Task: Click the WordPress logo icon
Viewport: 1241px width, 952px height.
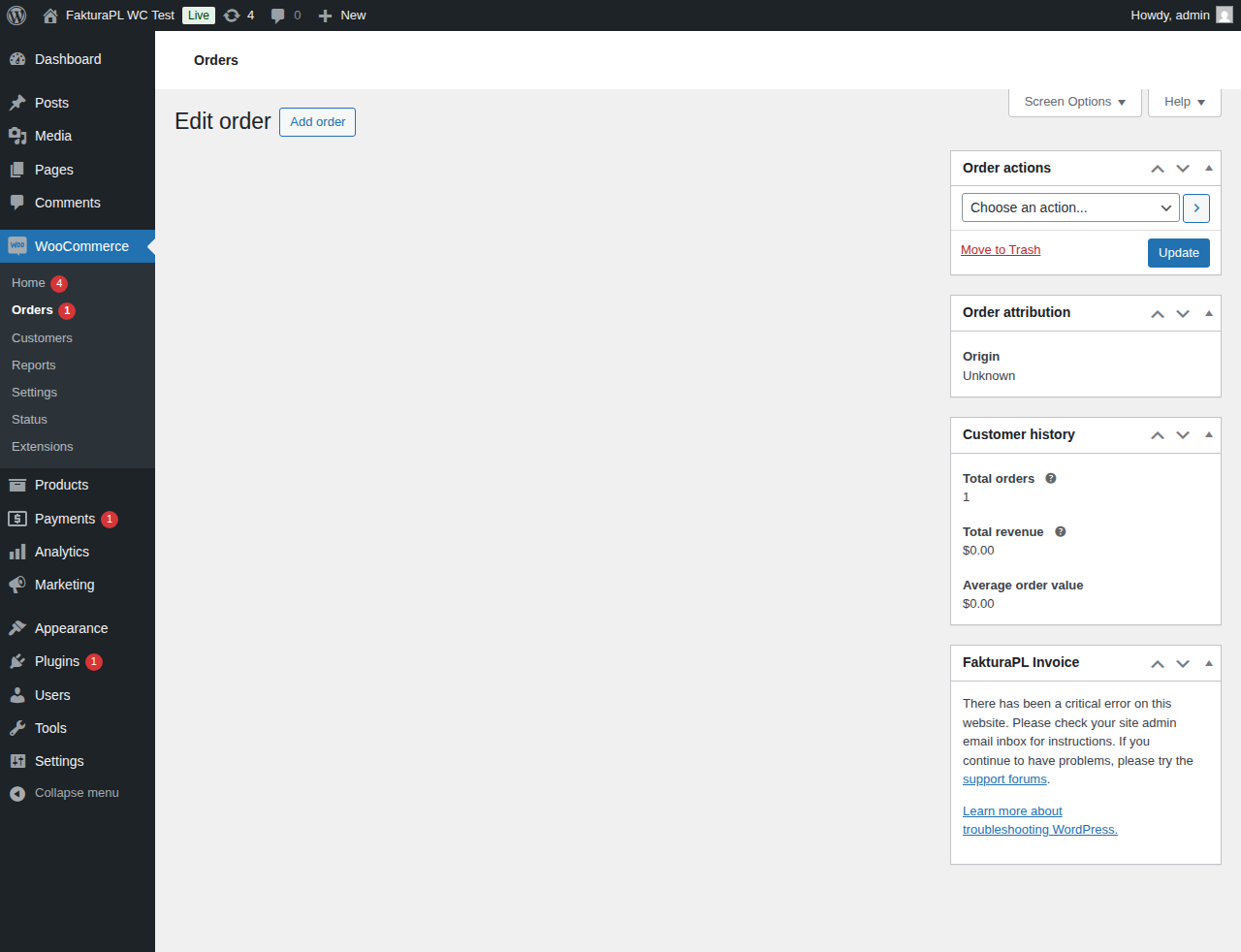Action: pyautogui.click(x=16, y=16)
